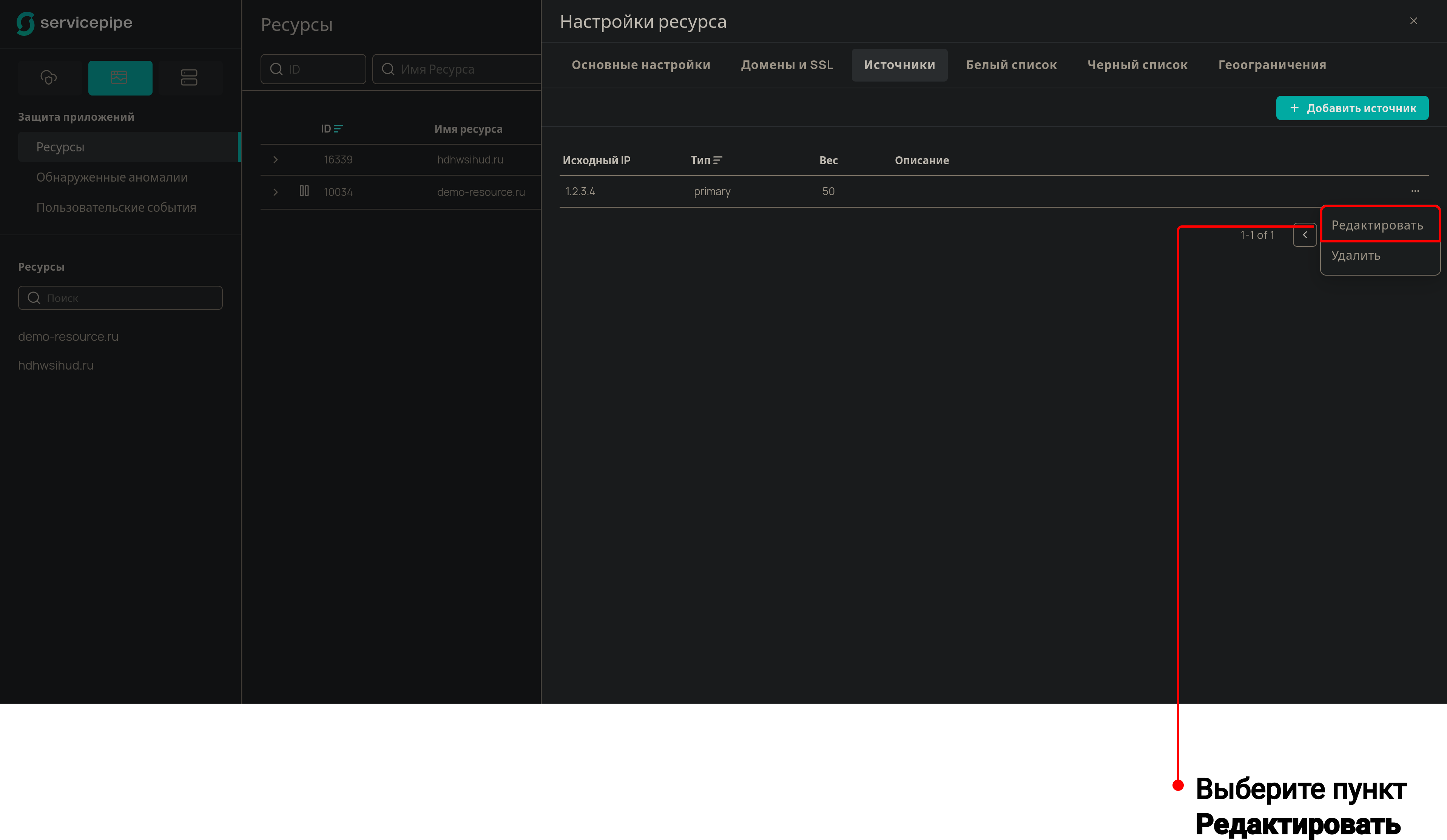Go to previous page of sources
Screen dimensions: 1447x840
point(1305,235)
